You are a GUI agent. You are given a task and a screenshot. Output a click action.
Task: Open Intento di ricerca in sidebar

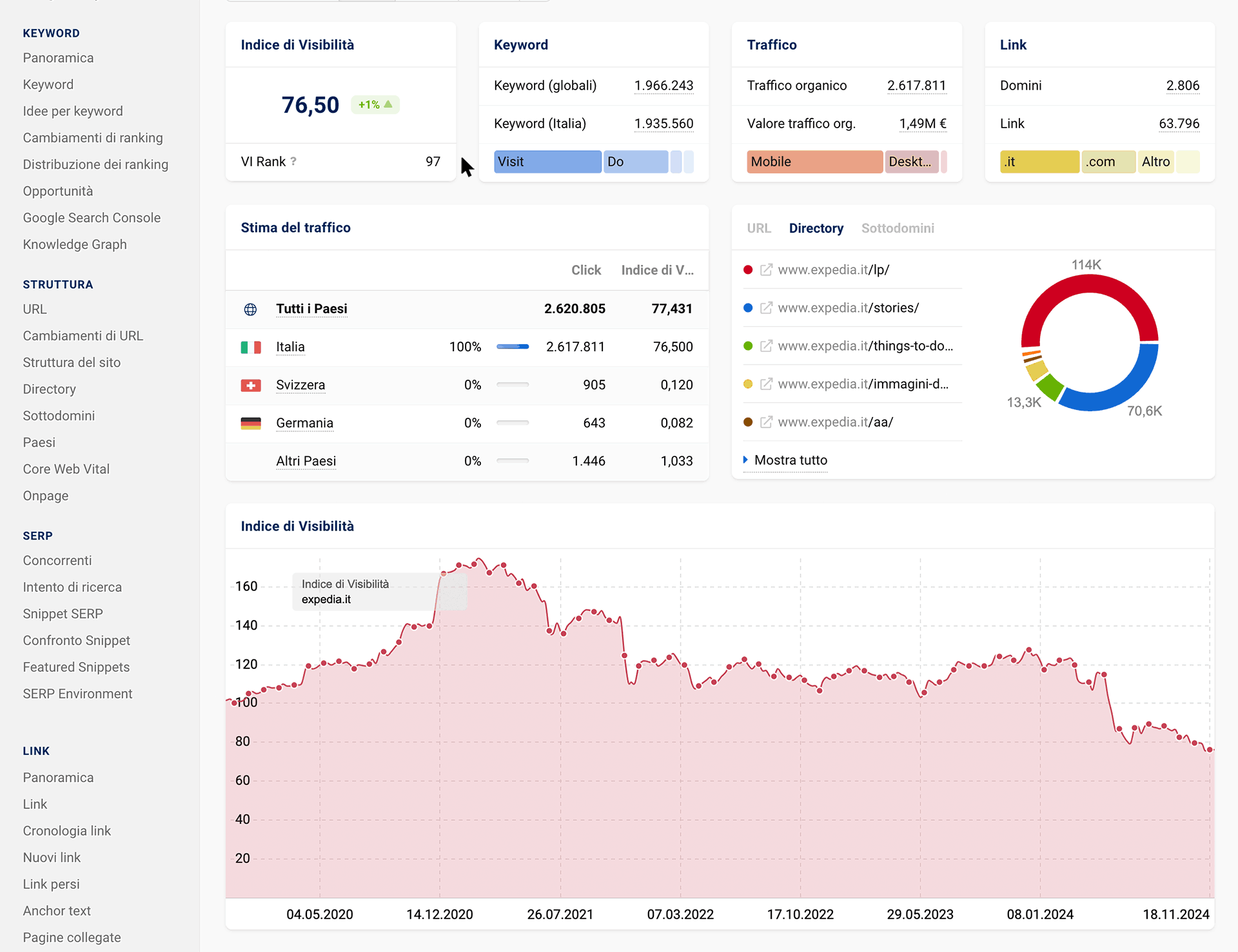pos(72,587)
